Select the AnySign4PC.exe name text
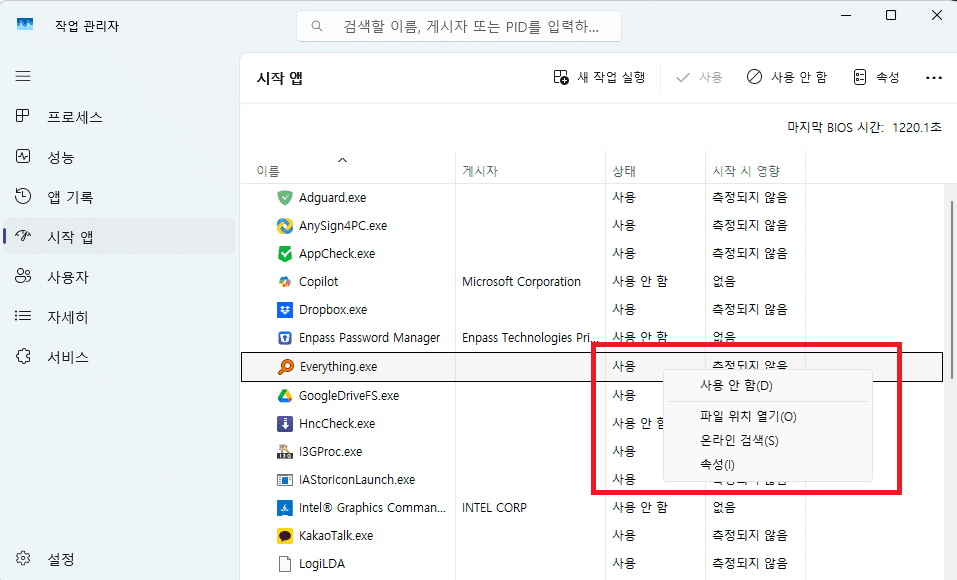The height and width of the screenshot is (580, 957). [343, 226]
